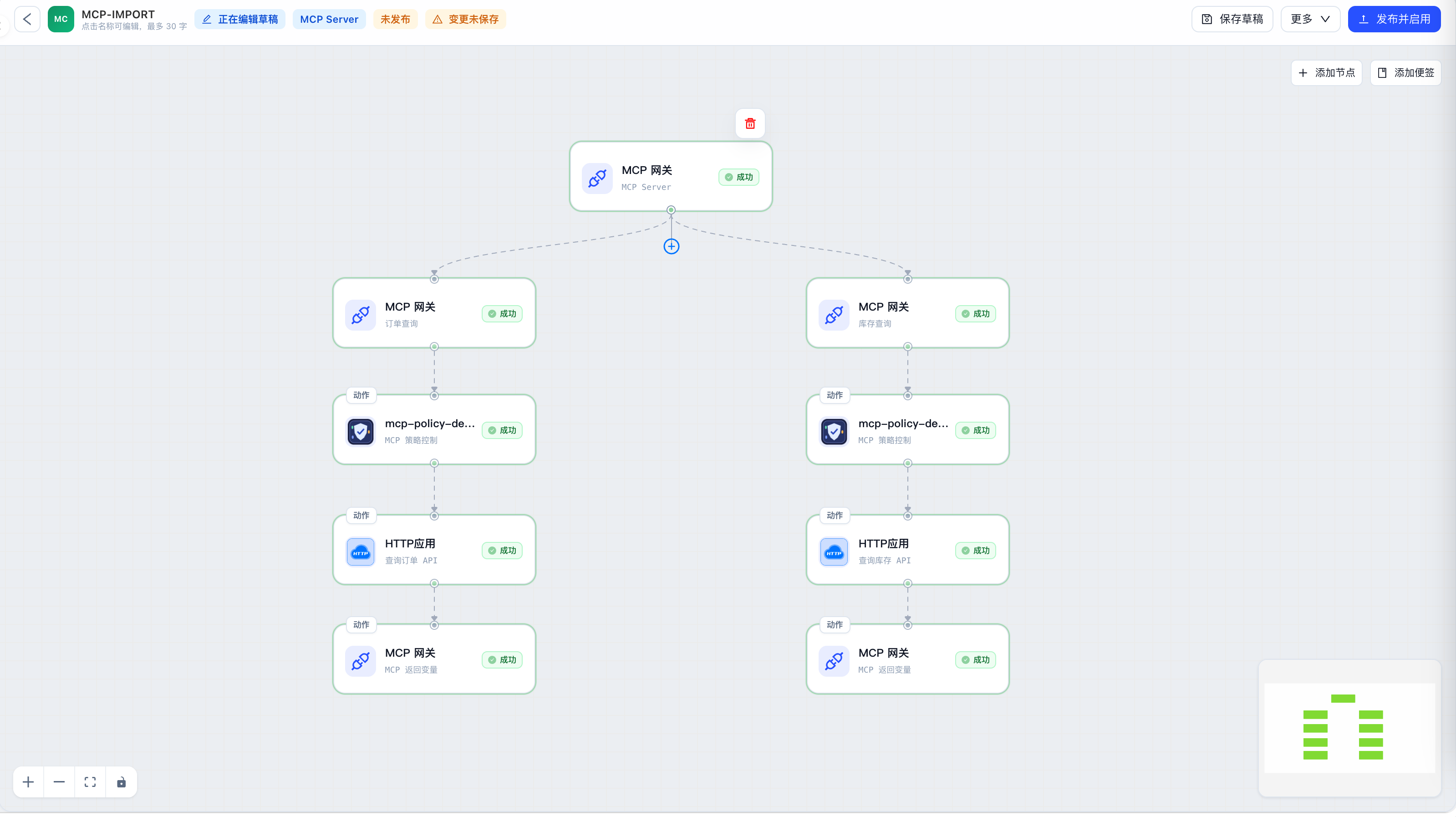Click the MCP Server tag
The width and height of the screenshot is (1456, 817).
click(x=329, y=19)
